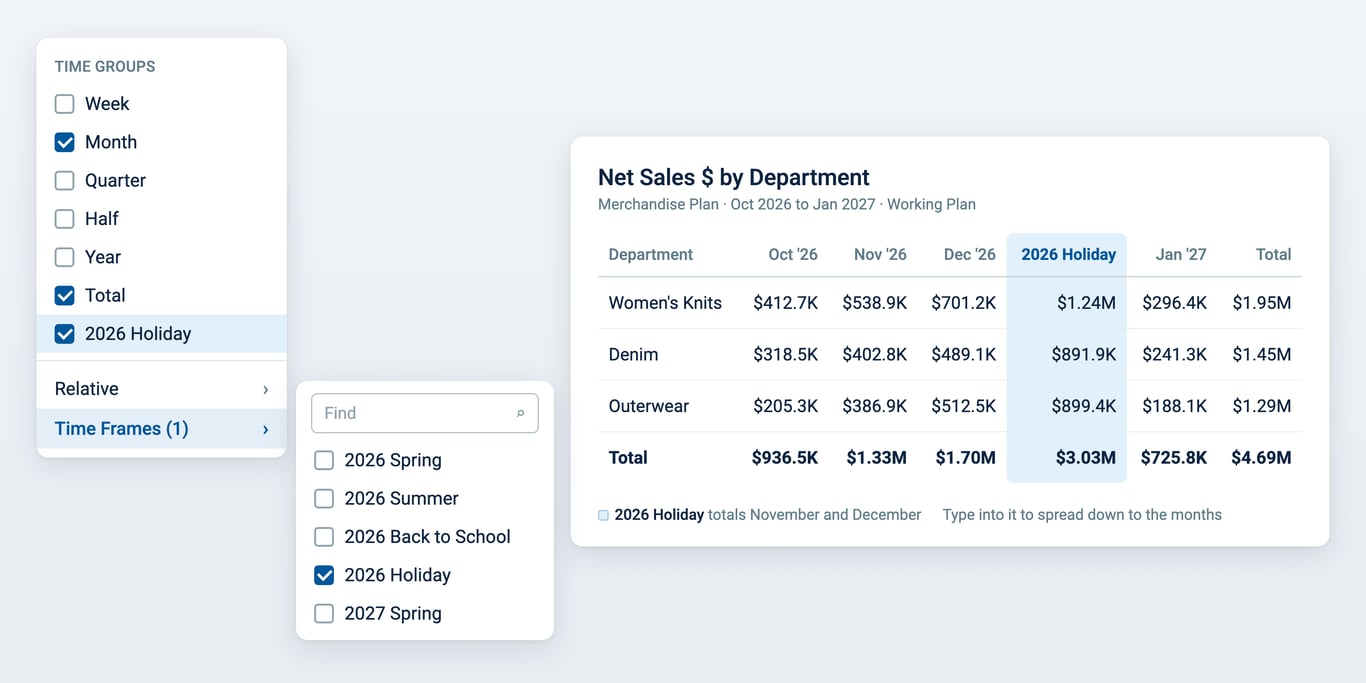Image resolution: width=1366 pixels, height=683 pixels.
Task: Click the $1.45M total cell
Action: coord(1262,354)
